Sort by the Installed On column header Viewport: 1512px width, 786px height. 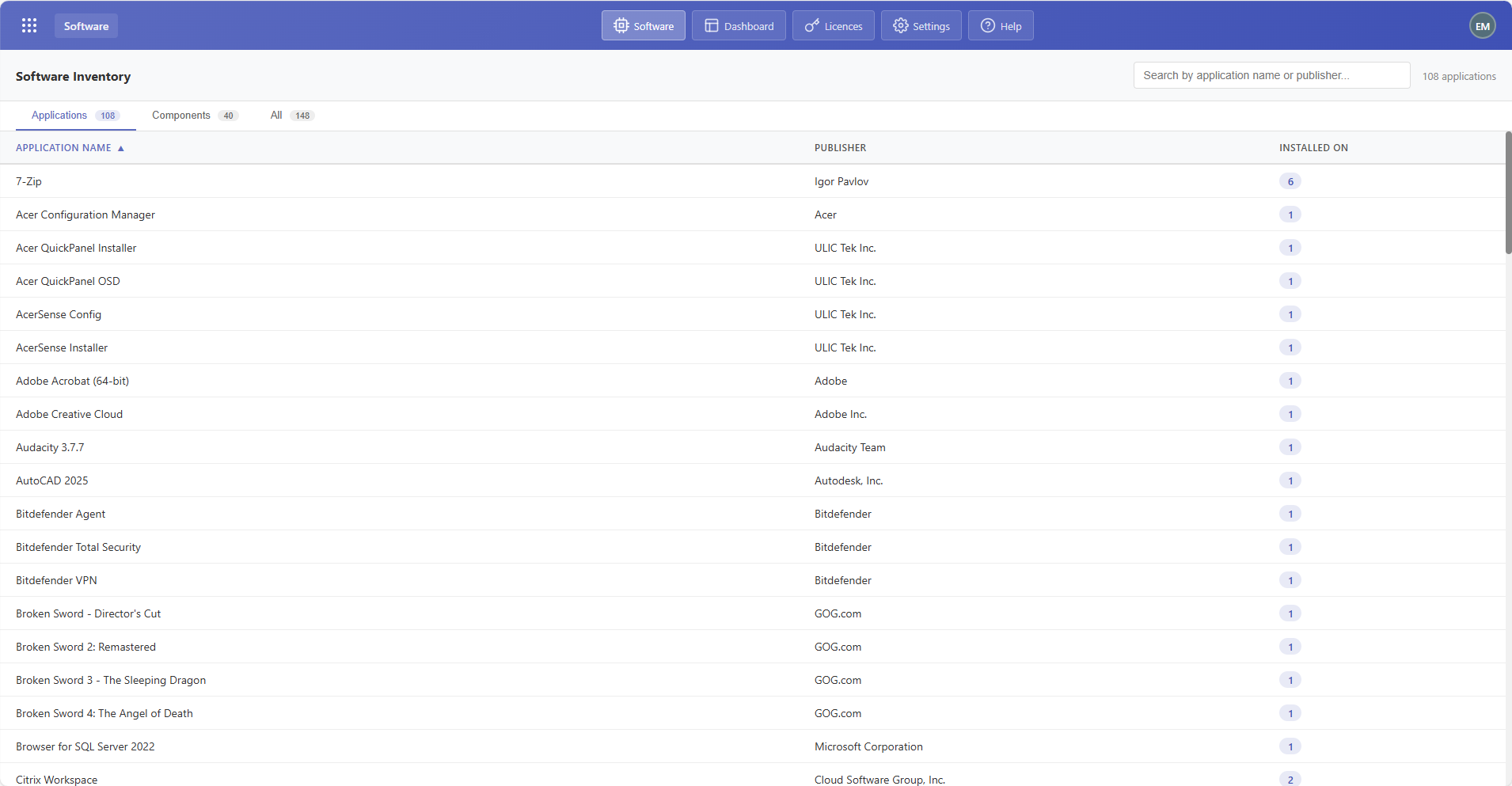(x=1313, y=148)
